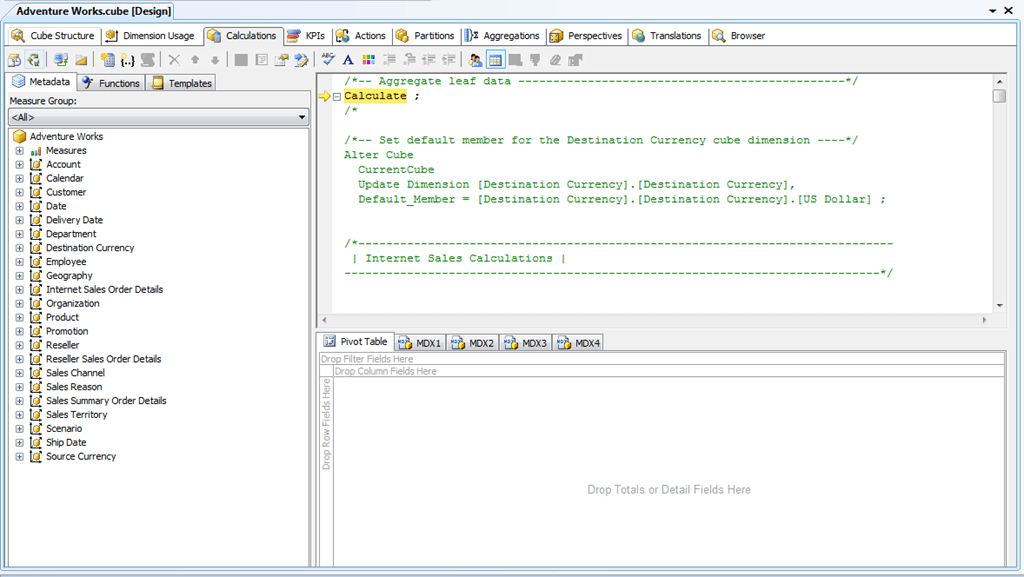Expand the Account dimension node
Screen dimensions: 1024x577
[20, 164]
